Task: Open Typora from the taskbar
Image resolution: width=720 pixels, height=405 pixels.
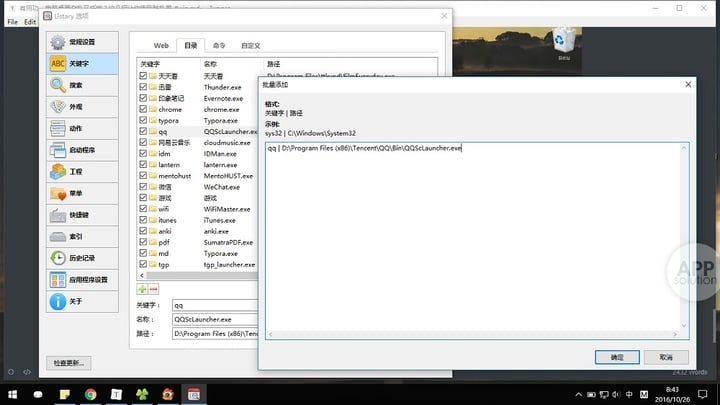Action: 116,394
